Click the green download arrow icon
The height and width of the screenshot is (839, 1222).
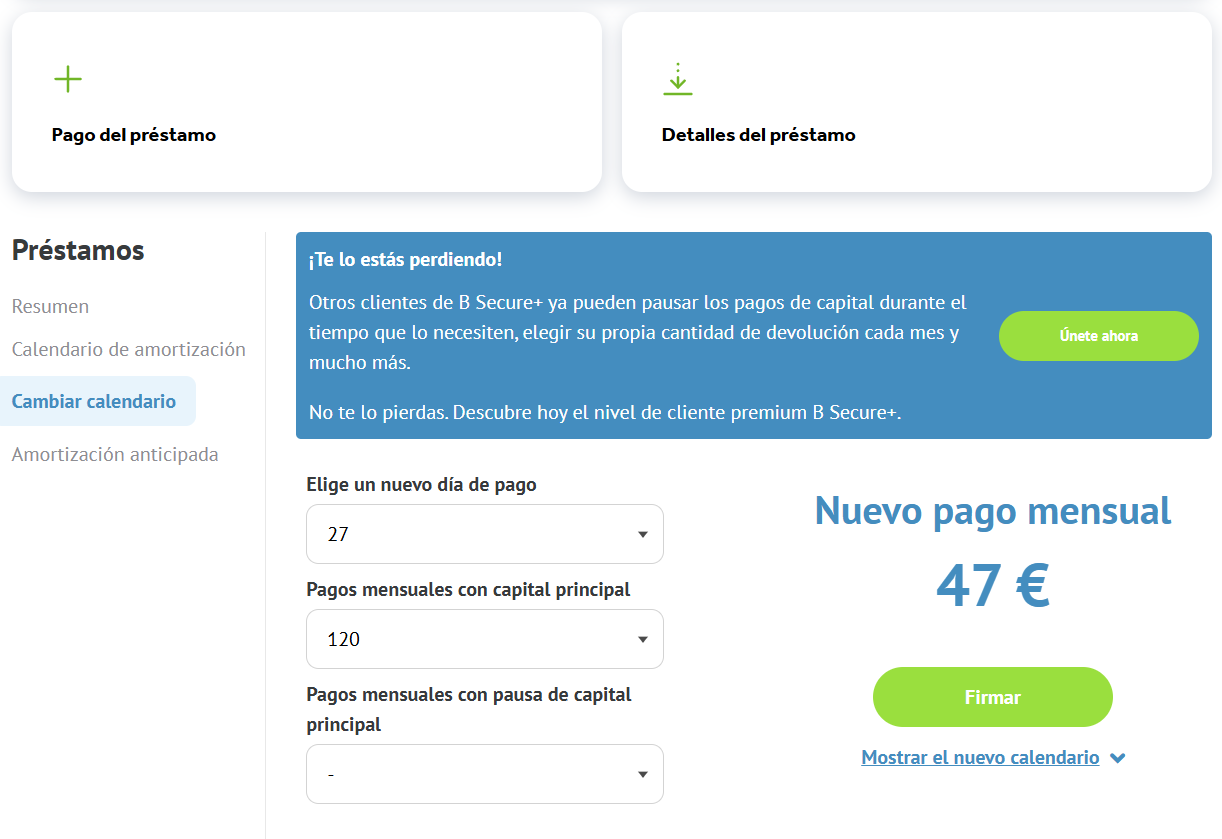[677, 79]
